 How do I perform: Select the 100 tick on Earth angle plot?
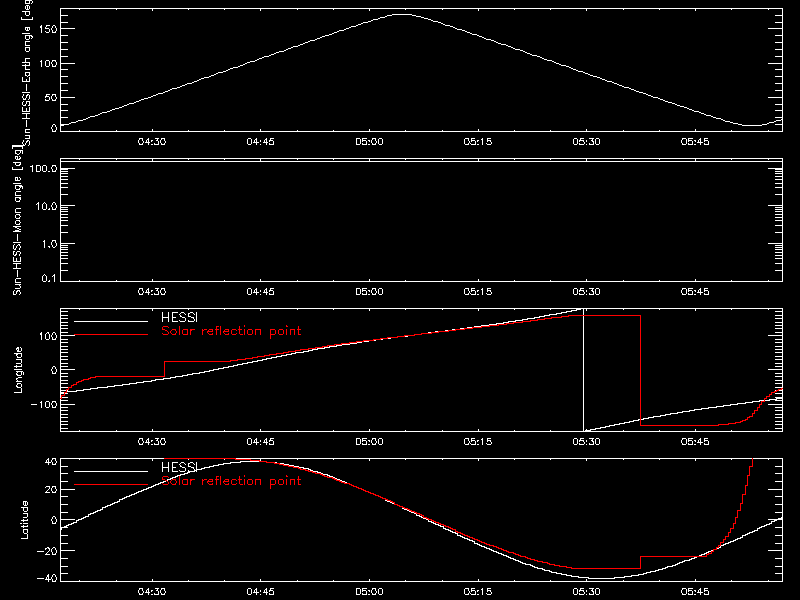(47, 64)
